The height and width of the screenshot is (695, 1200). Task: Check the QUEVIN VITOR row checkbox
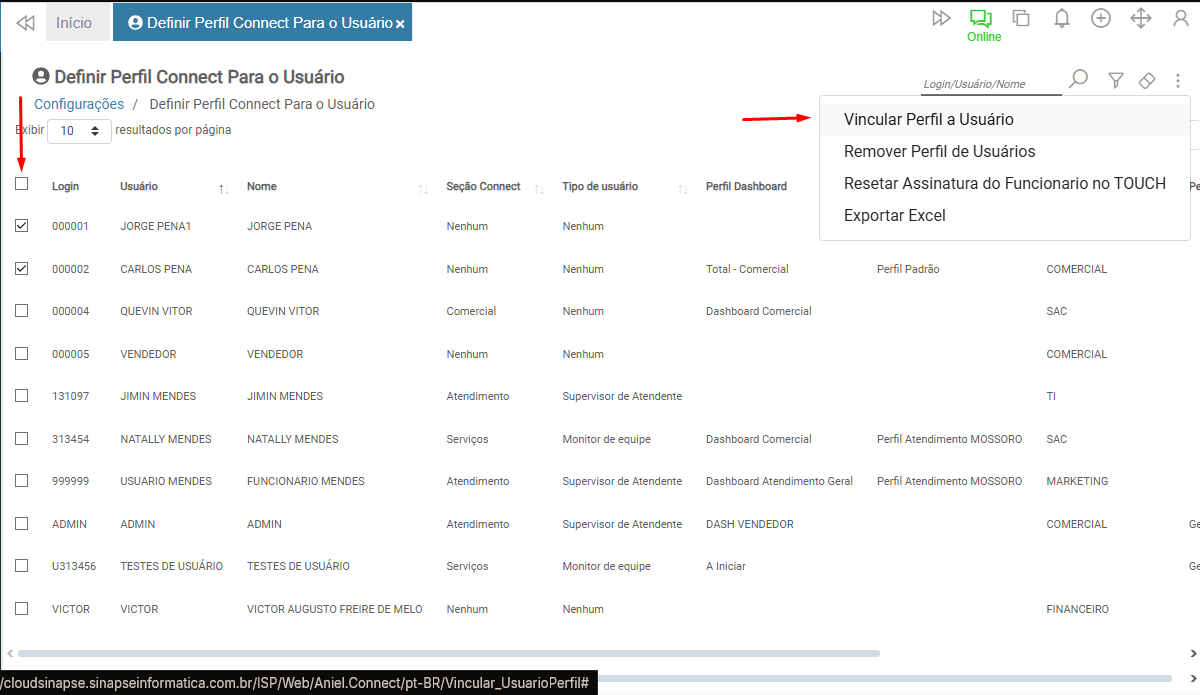(x=22, y=311)
